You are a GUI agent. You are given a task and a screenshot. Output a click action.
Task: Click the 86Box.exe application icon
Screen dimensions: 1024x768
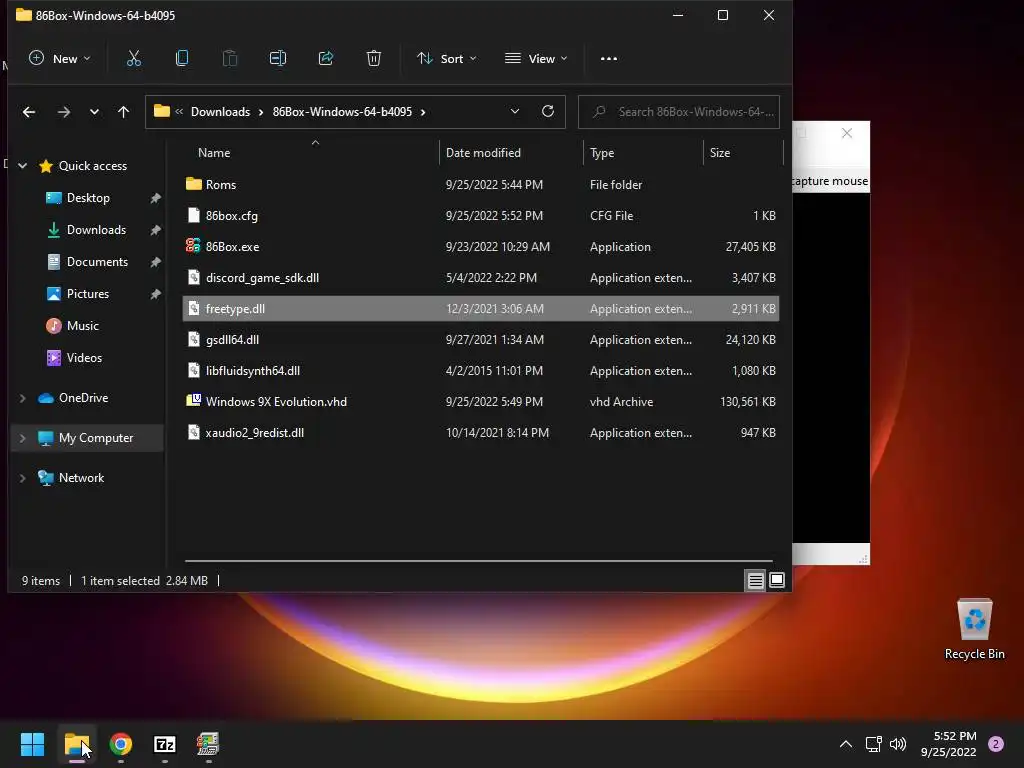193,246
